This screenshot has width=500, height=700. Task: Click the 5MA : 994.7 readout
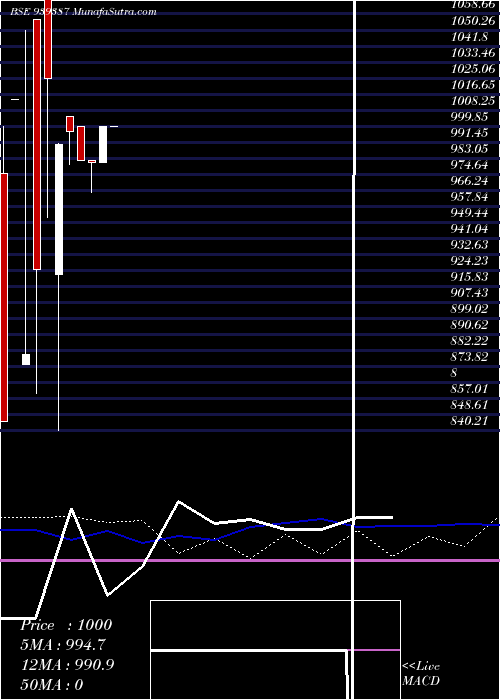63,646
